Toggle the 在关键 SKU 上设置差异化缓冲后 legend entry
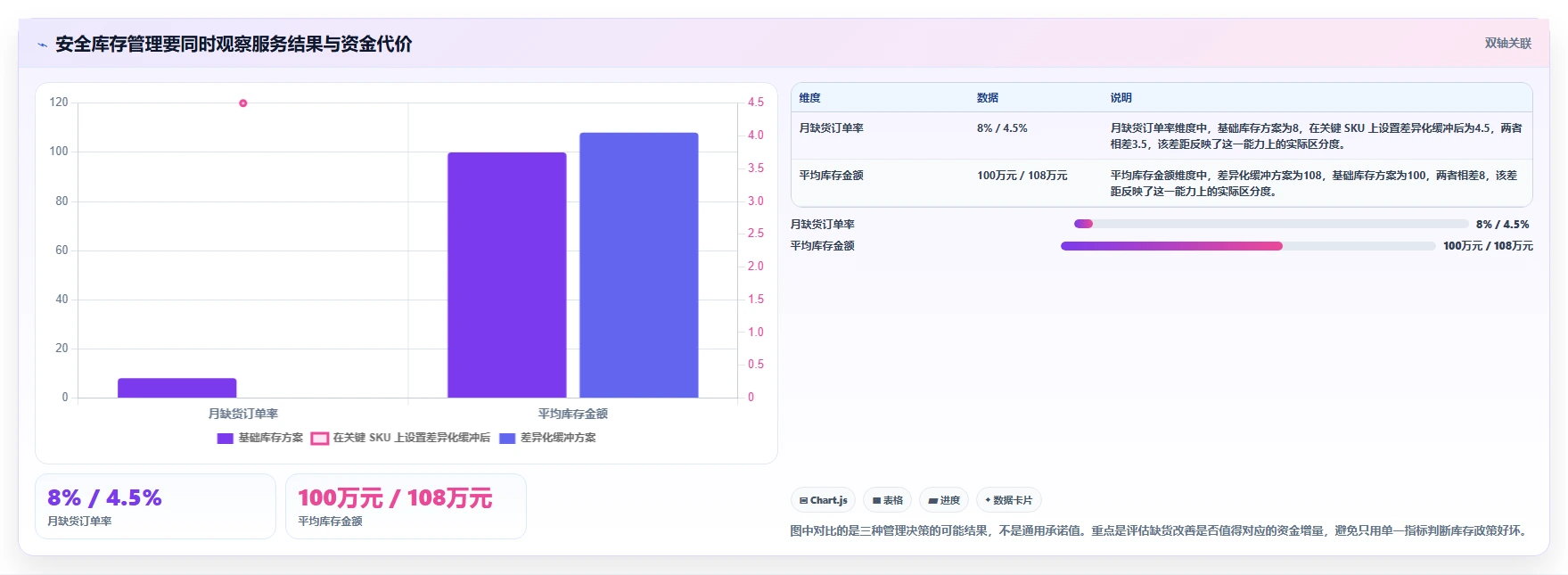This screenshot has width=1568, height=575. (401, 438)
